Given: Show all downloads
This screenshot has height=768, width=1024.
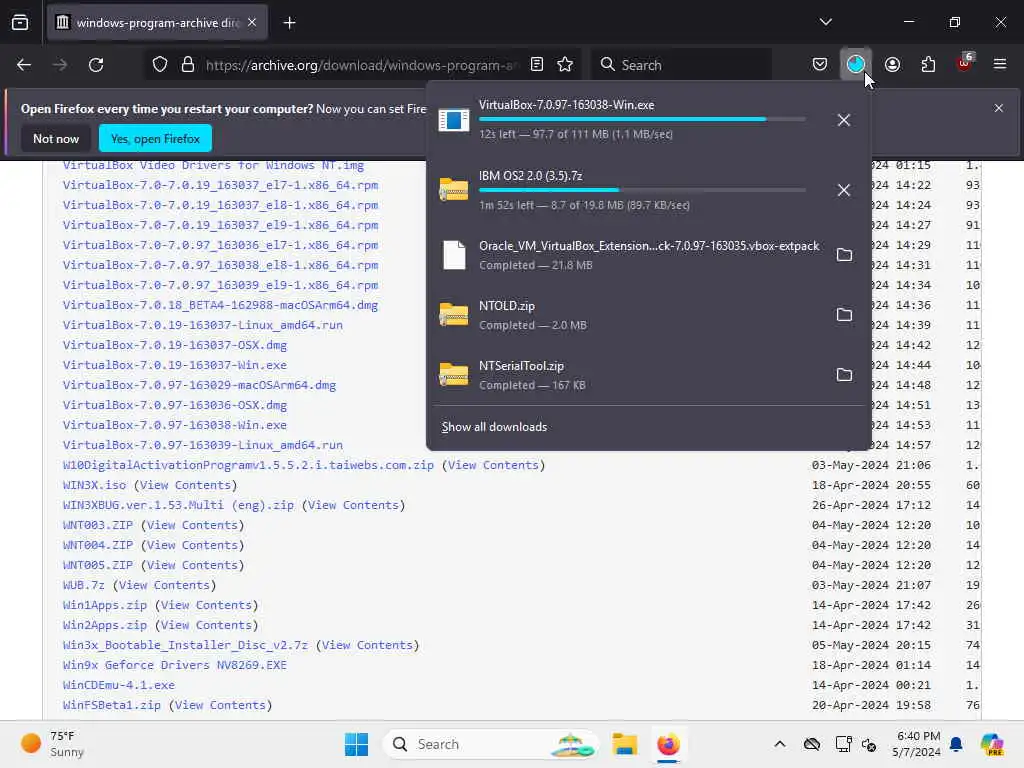Looking at the screenshot, I should [494, 427].
